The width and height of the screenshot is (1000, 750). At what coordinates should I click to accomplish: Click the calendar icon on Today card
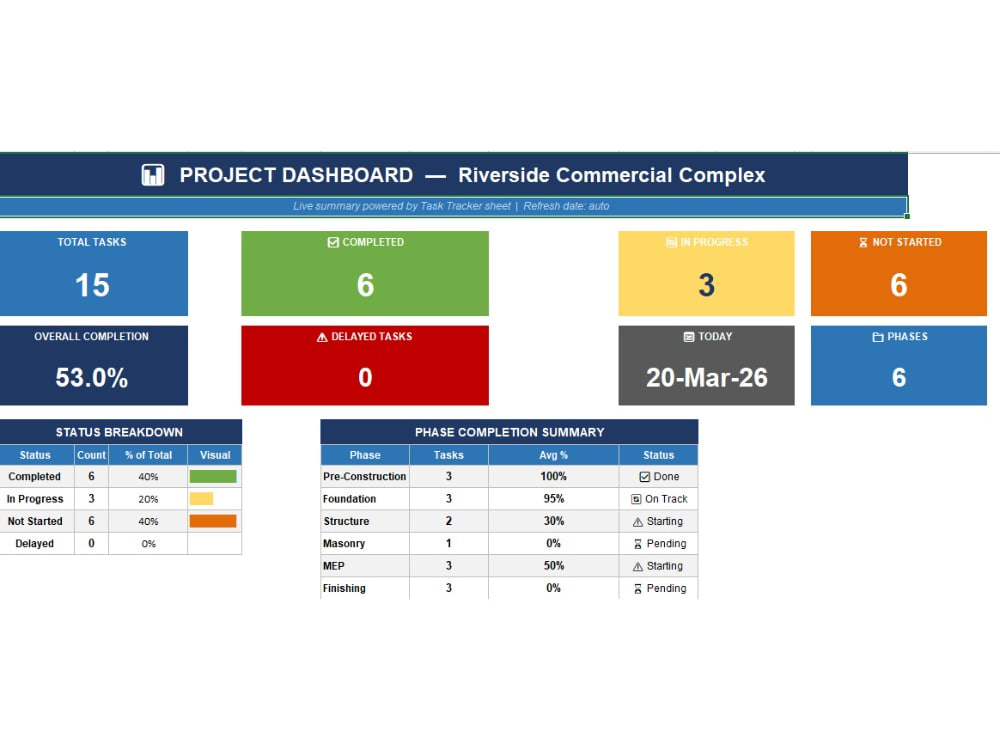689,337
